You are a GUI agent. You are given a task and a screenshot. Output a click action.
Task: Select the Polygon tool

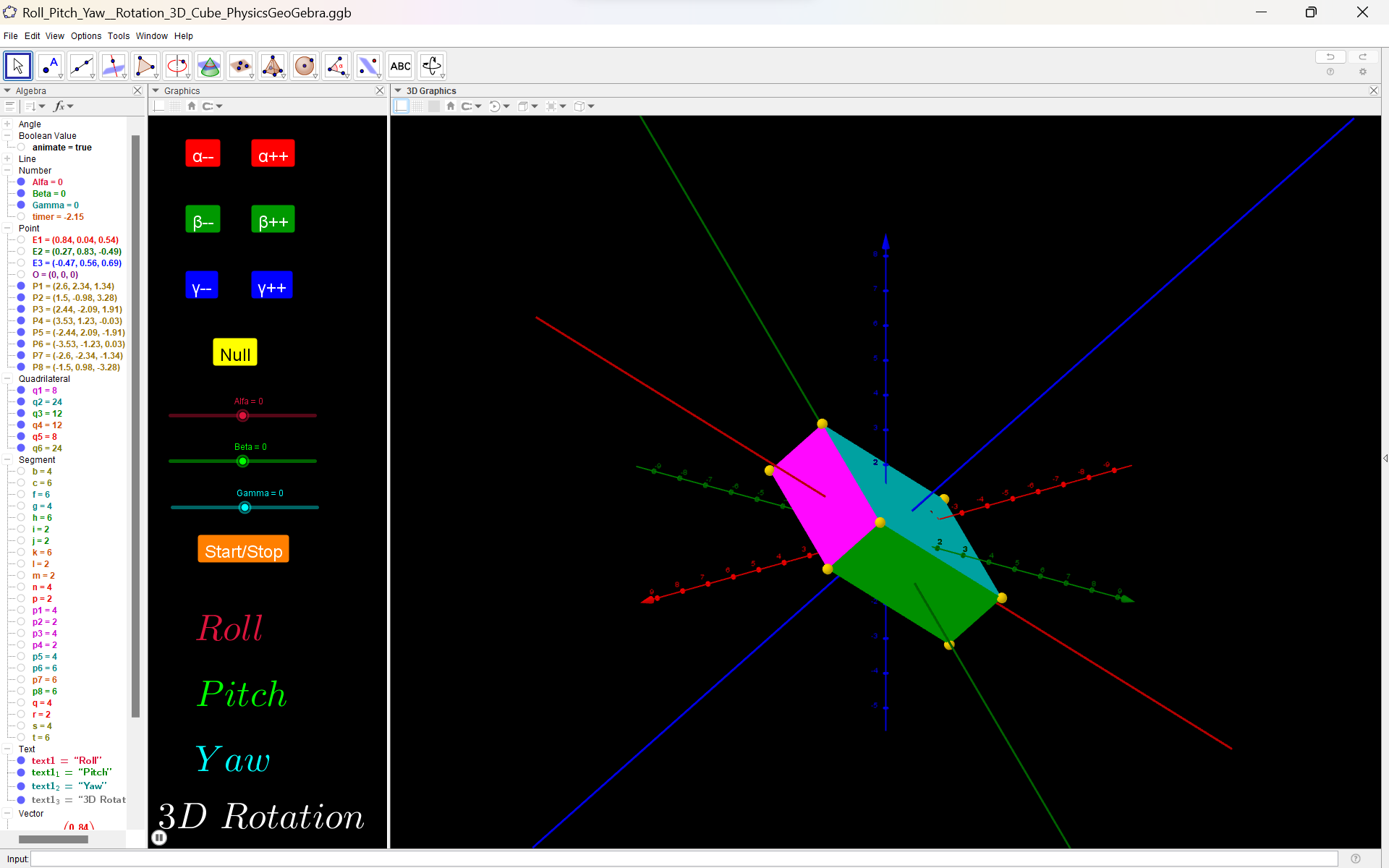click(x=145, y=66)
